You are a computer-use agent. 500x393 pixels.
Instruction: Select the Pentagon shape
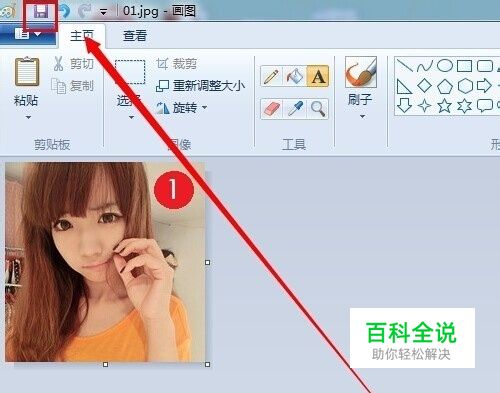point(445,86)
